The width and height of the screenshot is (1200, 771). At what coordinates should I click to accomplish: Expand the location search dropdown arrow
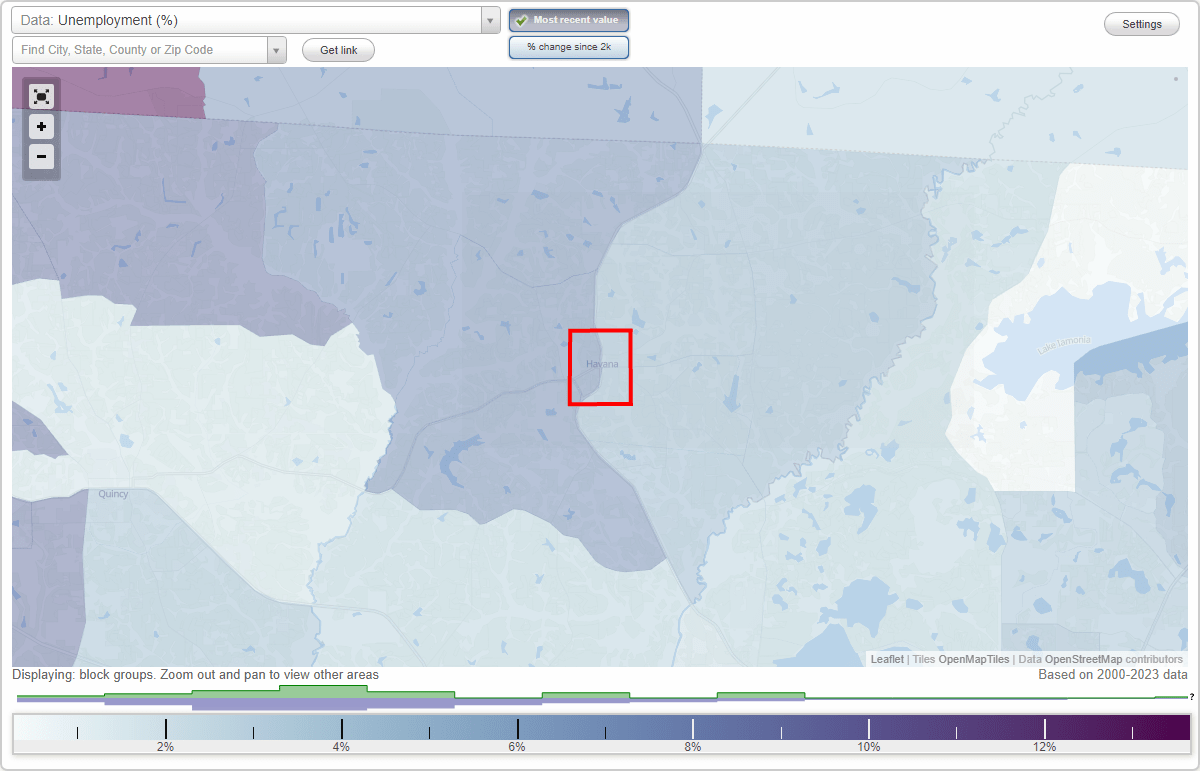tap(277, 50)
